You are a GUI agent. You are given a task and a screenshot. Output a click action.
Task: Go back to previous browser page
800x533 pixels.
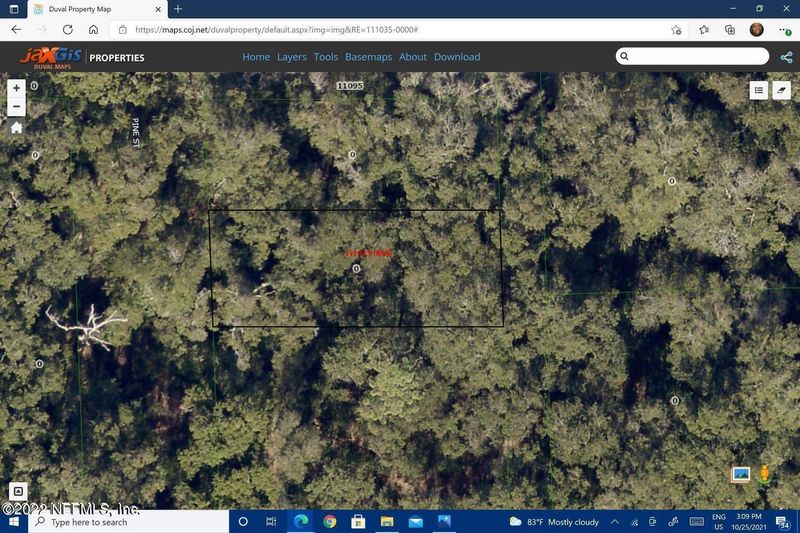pos(16,30)
